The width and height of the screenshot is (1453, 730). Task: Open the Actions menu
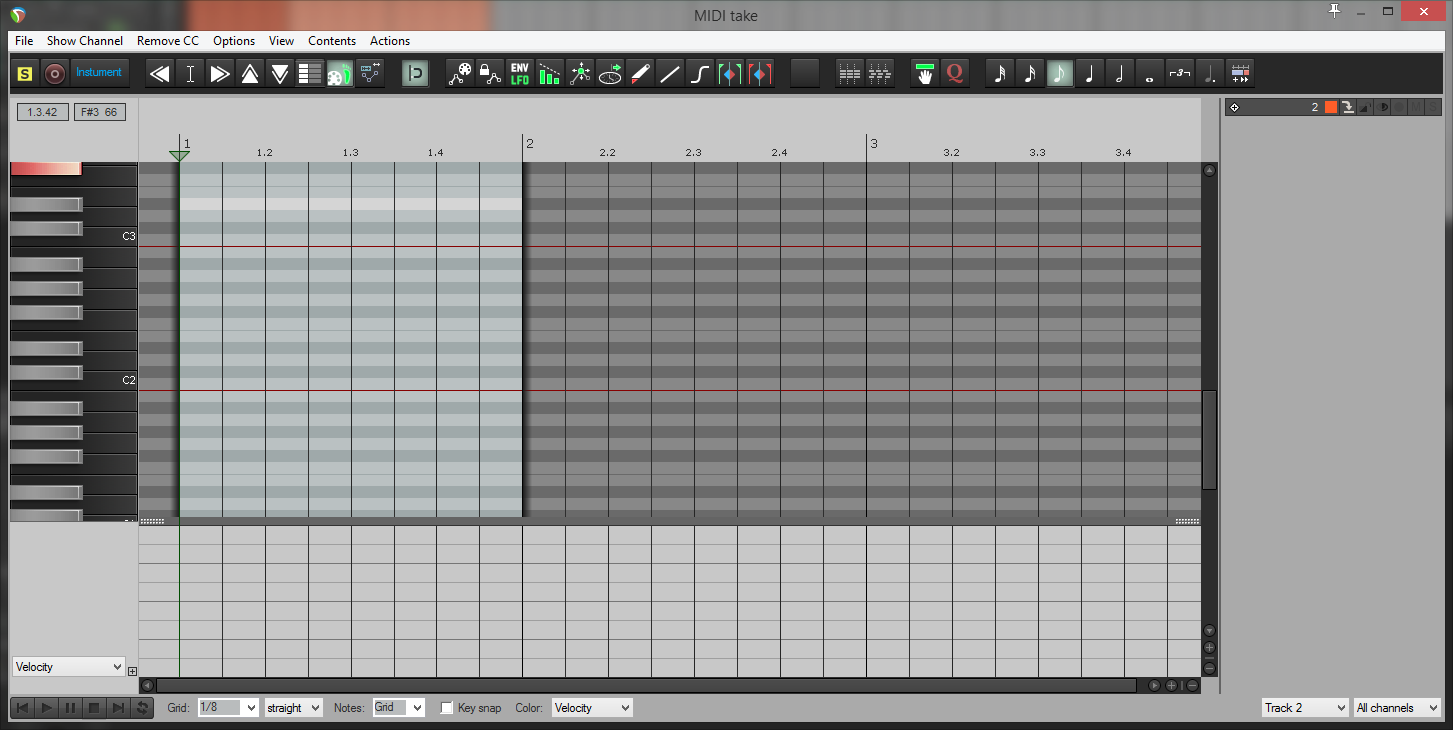[x=390, y=41]
